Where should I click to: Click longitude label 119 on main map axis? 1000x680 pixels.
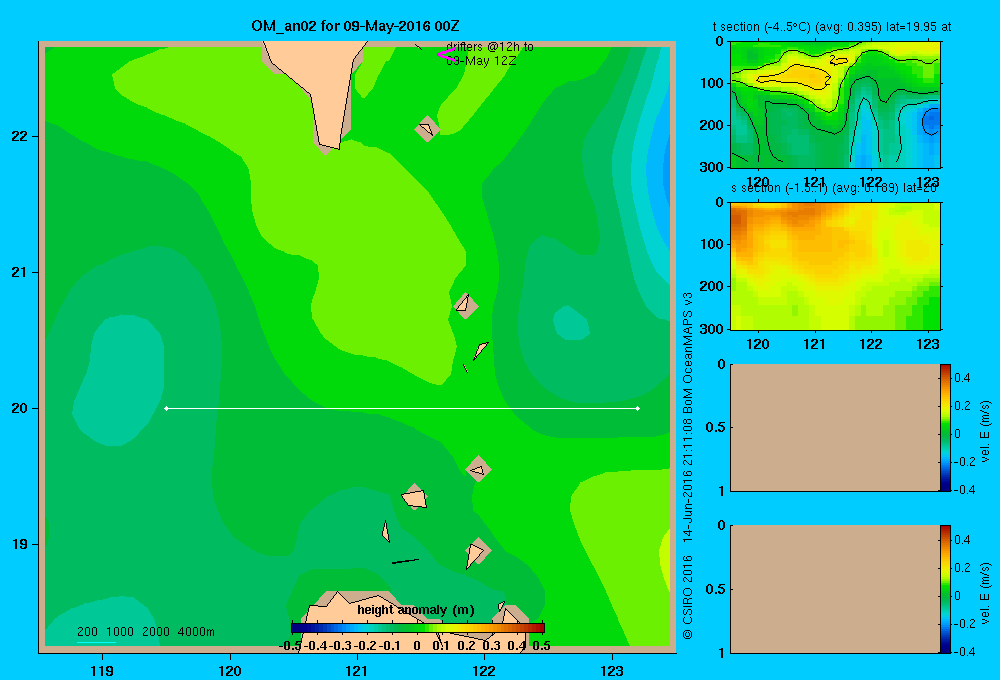[102, 670]
